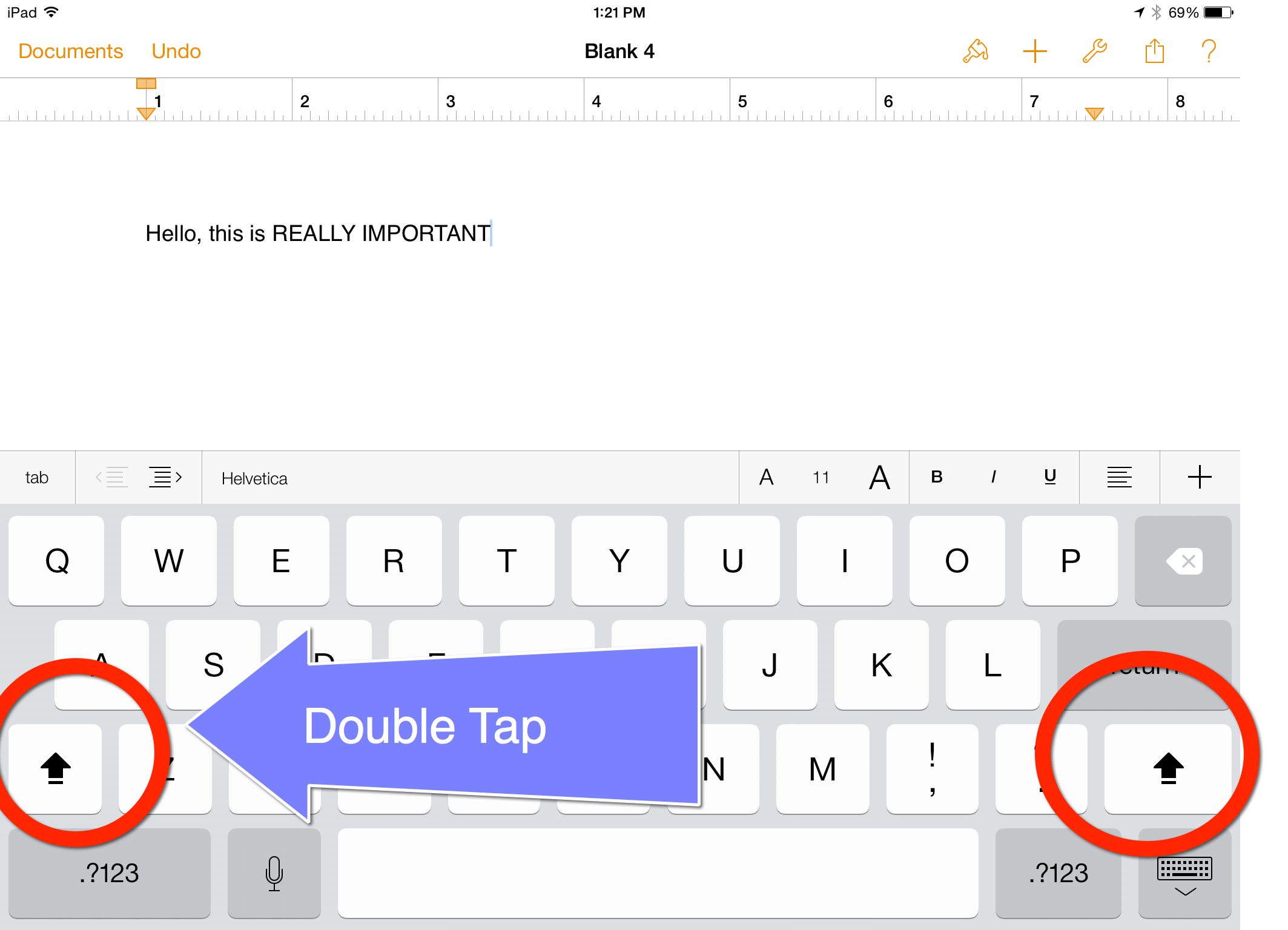Screen dimensions: 1288x930
Task: Tap the Share export icon
Action: (x=1154, y=51)
